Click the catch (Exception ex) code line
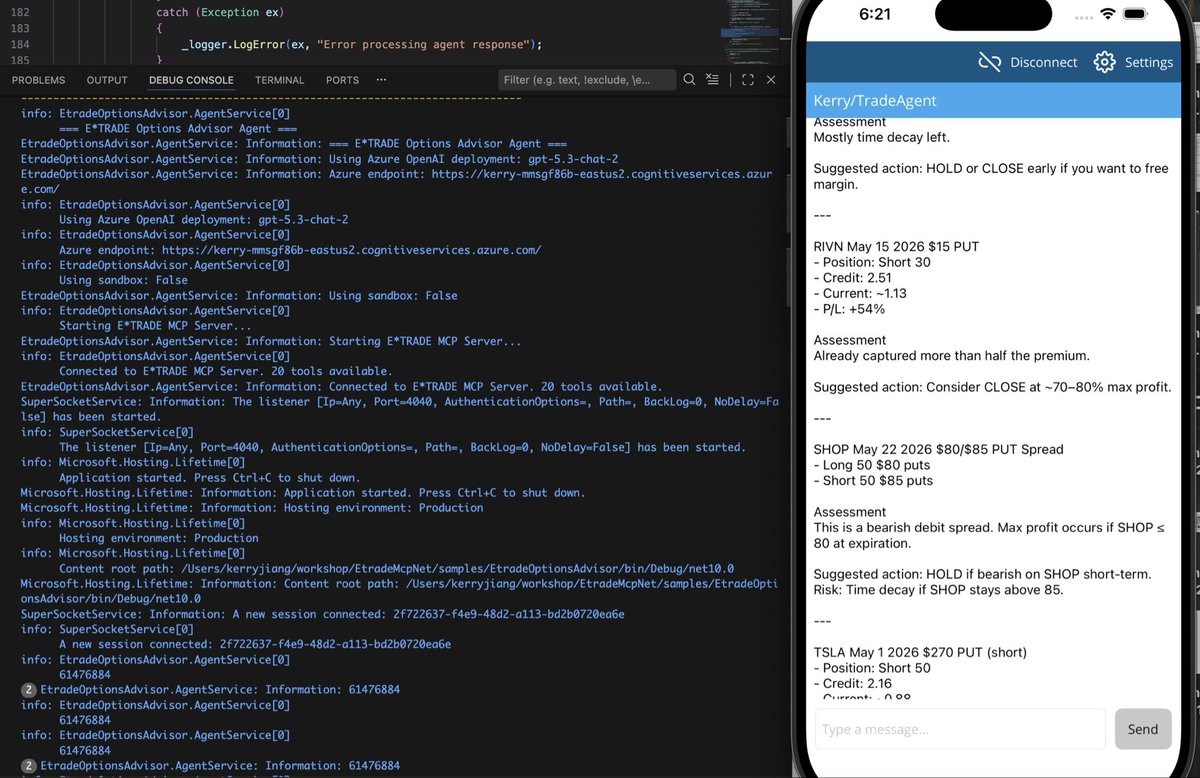The height and width of the screenshot is (778, 1200). pyautogui.click(x=220, y=12)
